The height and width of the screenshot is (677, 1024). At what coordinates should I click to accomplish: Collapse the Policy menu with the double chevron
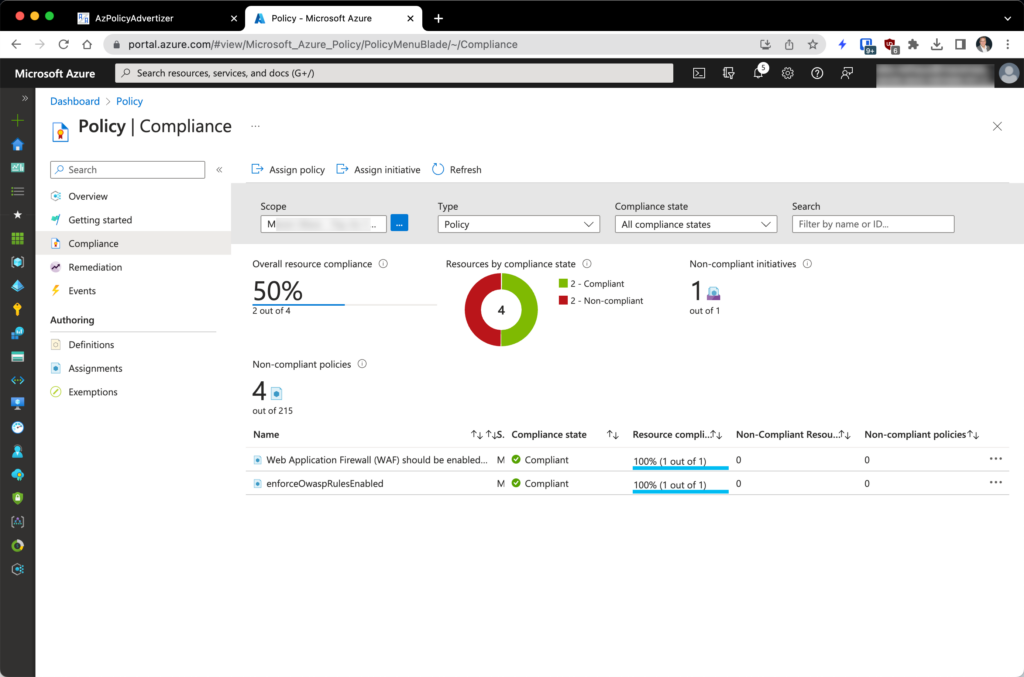point(219,169)
